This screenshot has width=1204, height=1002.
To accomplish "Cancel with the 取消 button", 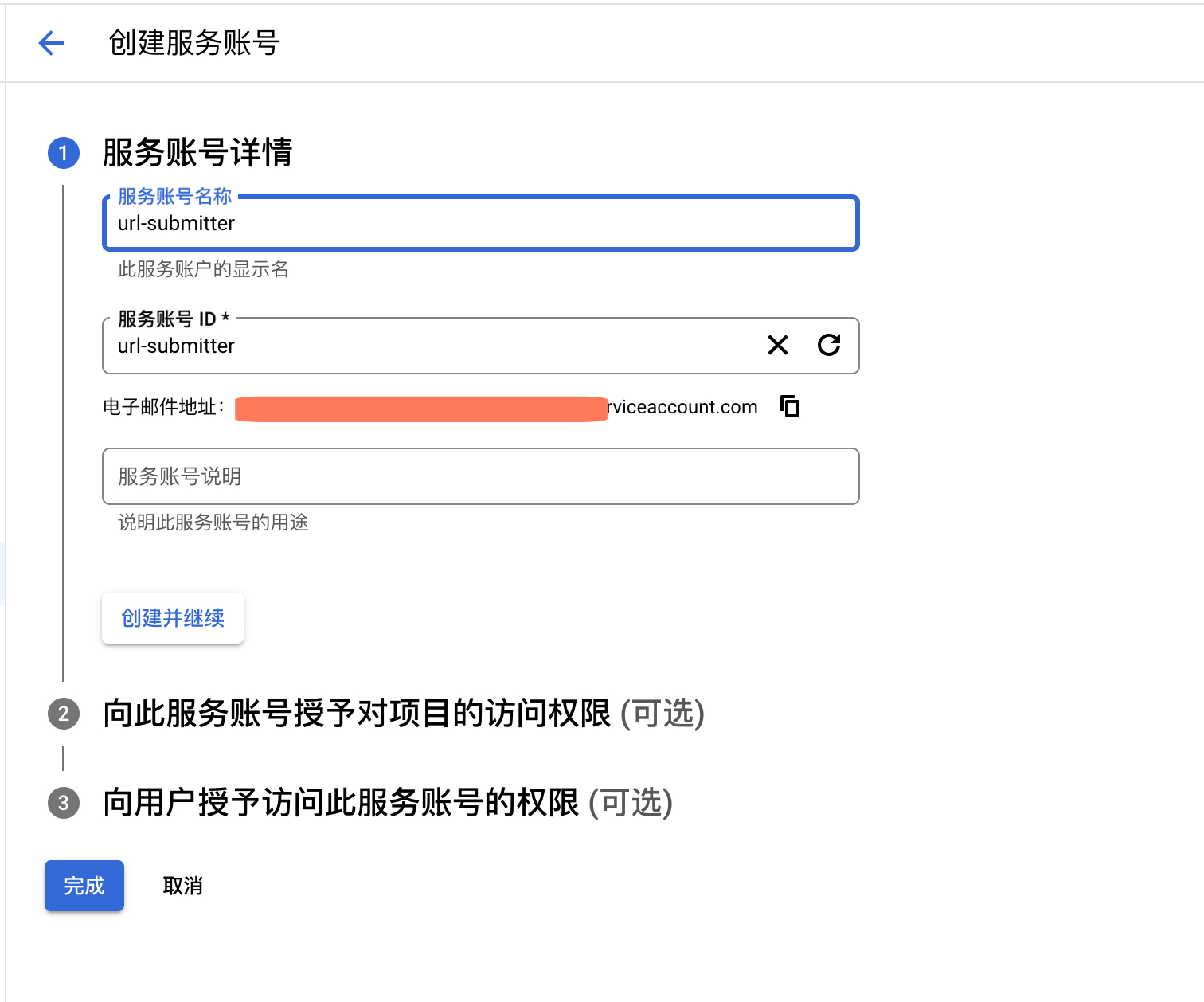I will (182, 886).
